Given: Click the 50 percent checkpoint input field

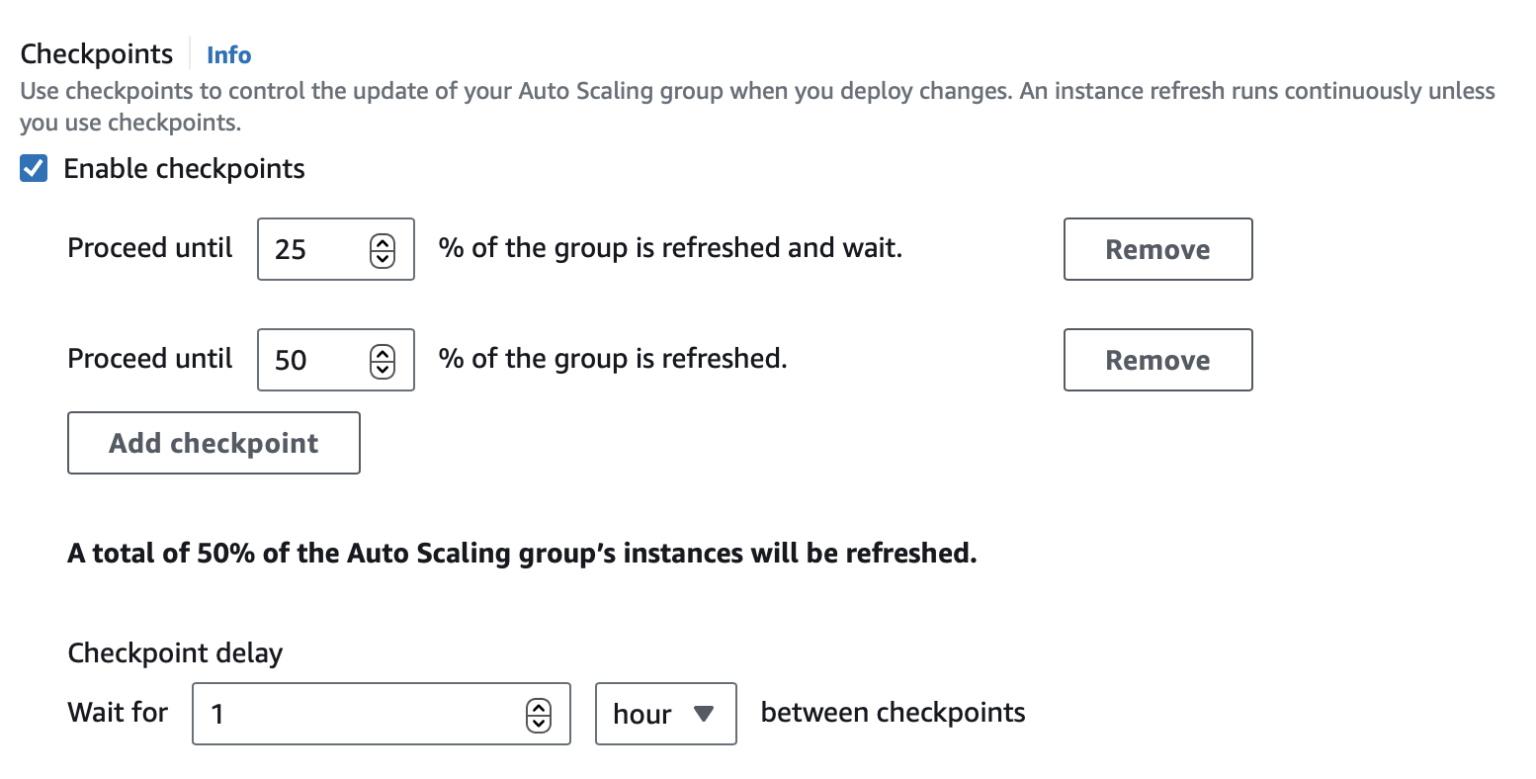Looking at the screenshot, I should coord(310,360).
